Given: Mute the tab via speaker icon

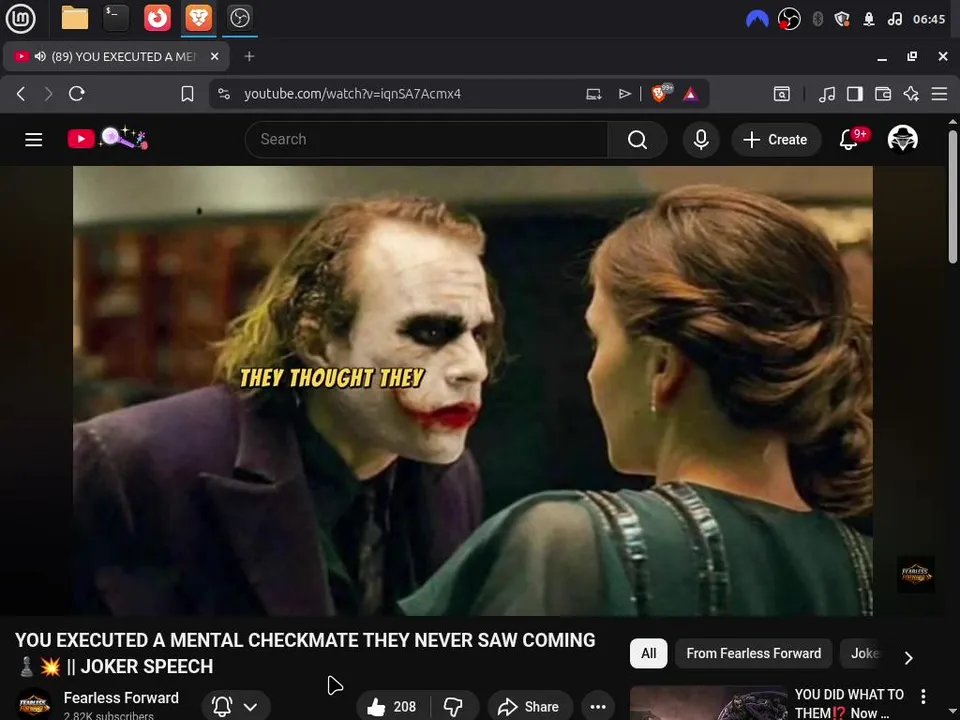Looking at the screenshot, I should (x=40, y=56).
